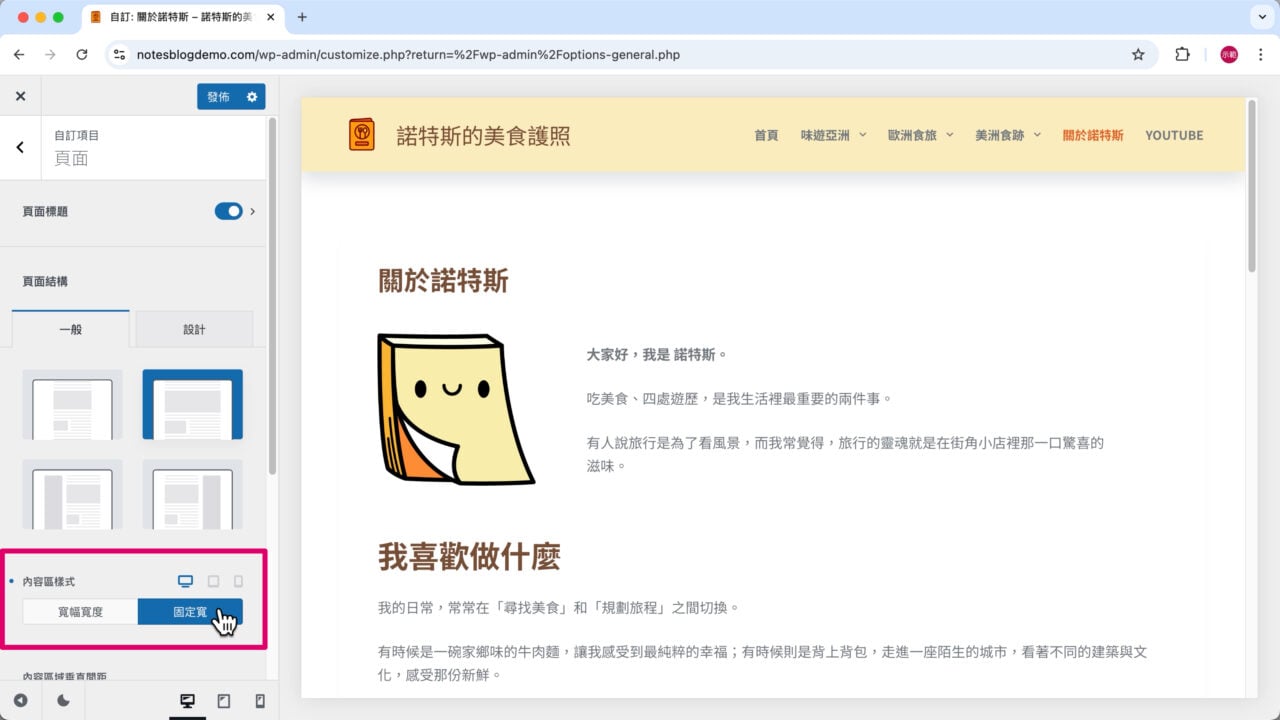Expand 頁面標題 settings via its arrow
Viewport: 1280px width, 720px height.
point(253,211)
